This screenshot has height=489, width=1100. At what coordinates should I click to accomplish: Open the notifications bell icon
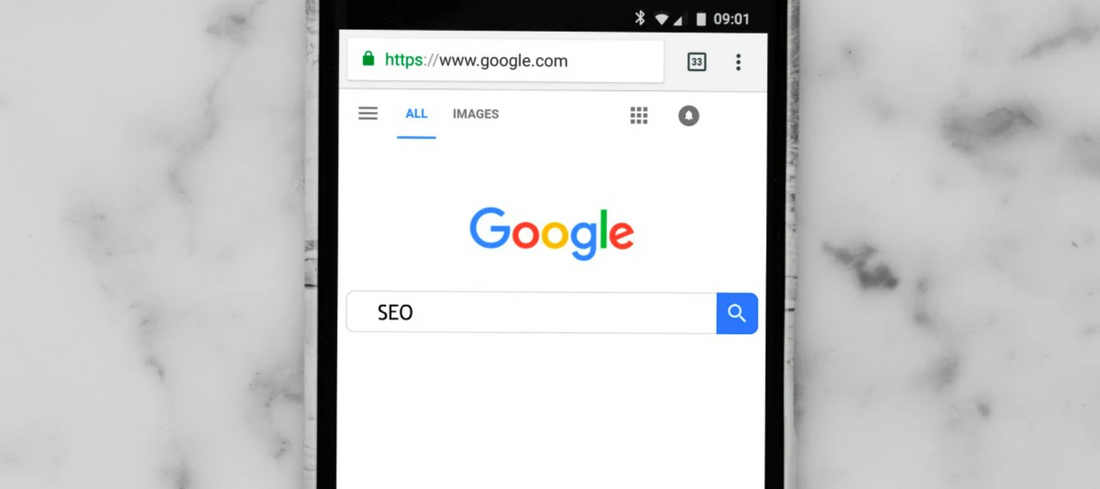(x=689, y=116)
